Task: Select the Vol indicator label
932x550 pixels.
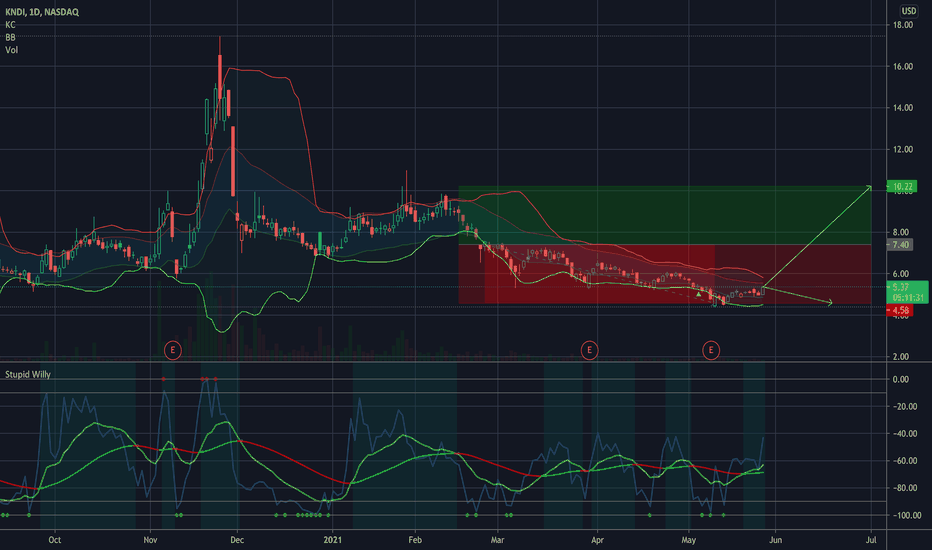Action: 11,50
